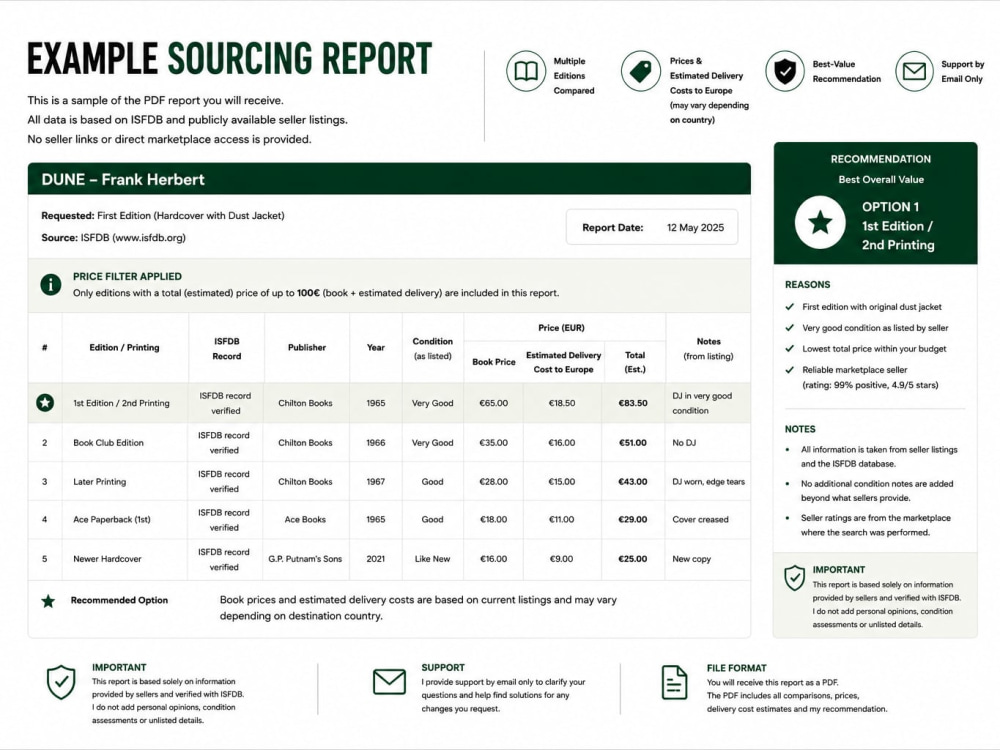This screenshot has height=750, width=1000.
Task: Click the DUNE – Frank Herbert title bar
Action: point(389,179)
